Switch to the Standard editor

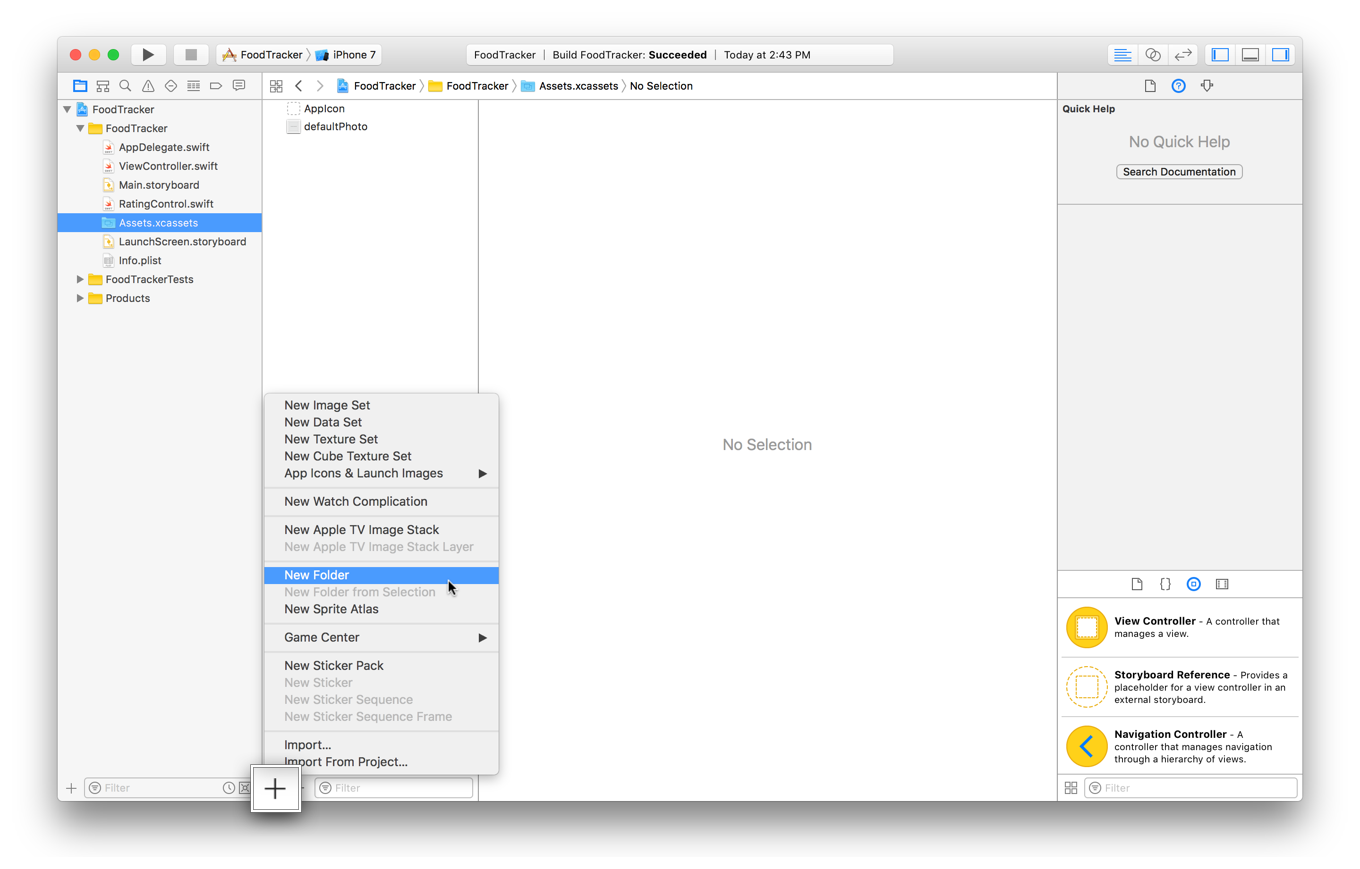click(x=1123, y=55)
